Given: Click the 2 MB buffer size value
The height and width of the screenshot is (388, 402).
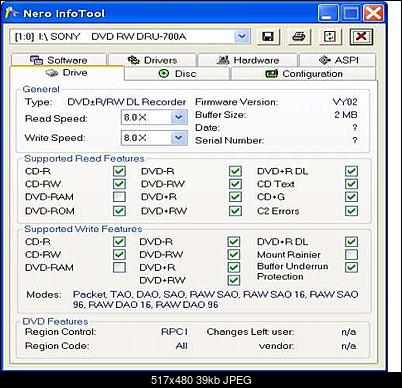Looking at the screenshot, I should click(346, 115).
